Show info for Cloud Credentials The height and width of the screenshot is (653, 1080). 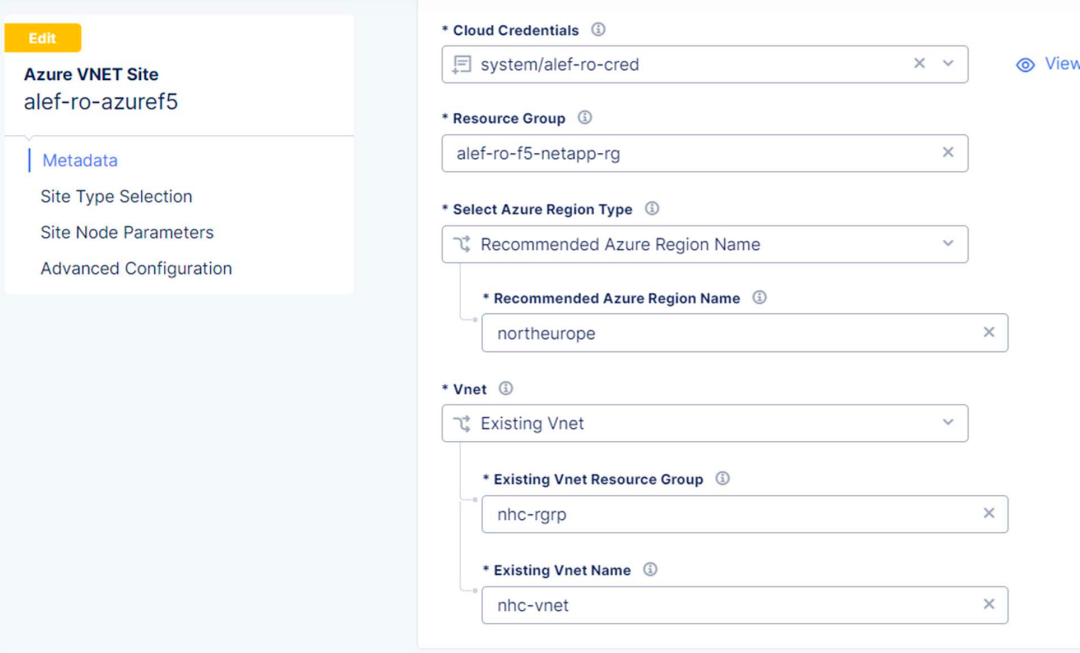(x=599, y=30)
